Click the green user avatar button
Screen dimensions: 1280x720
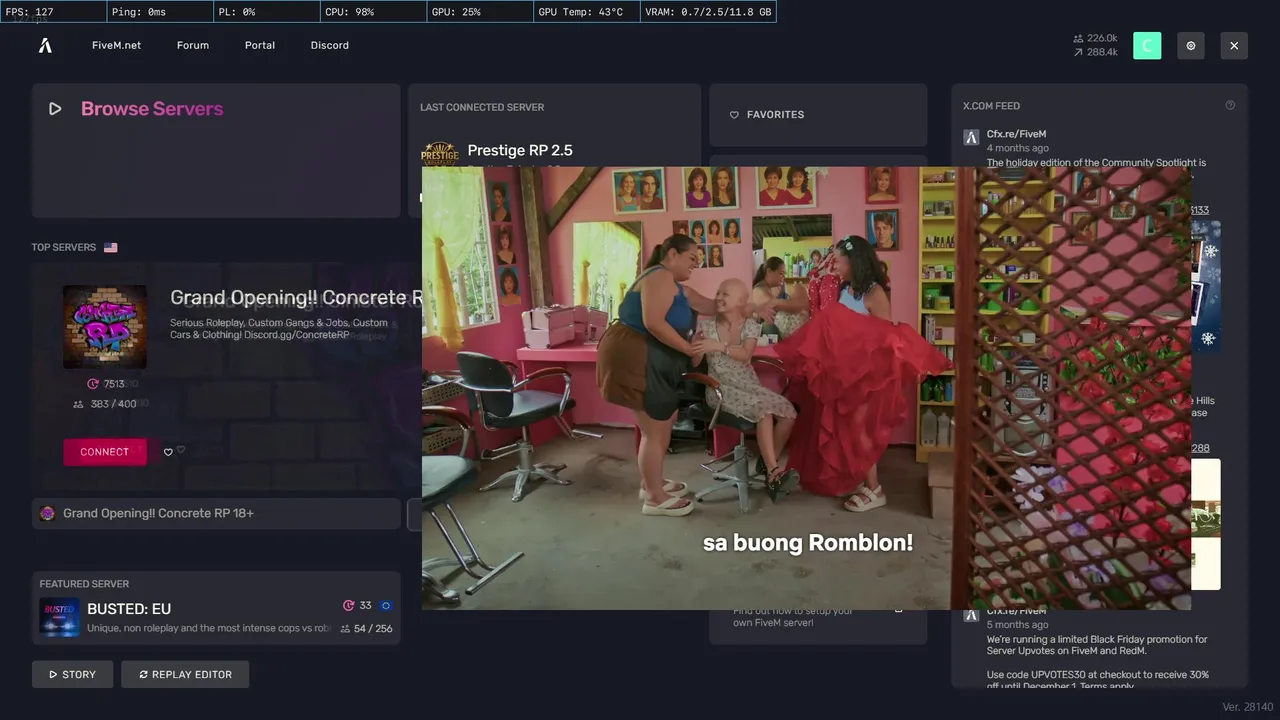(1147, 45)
